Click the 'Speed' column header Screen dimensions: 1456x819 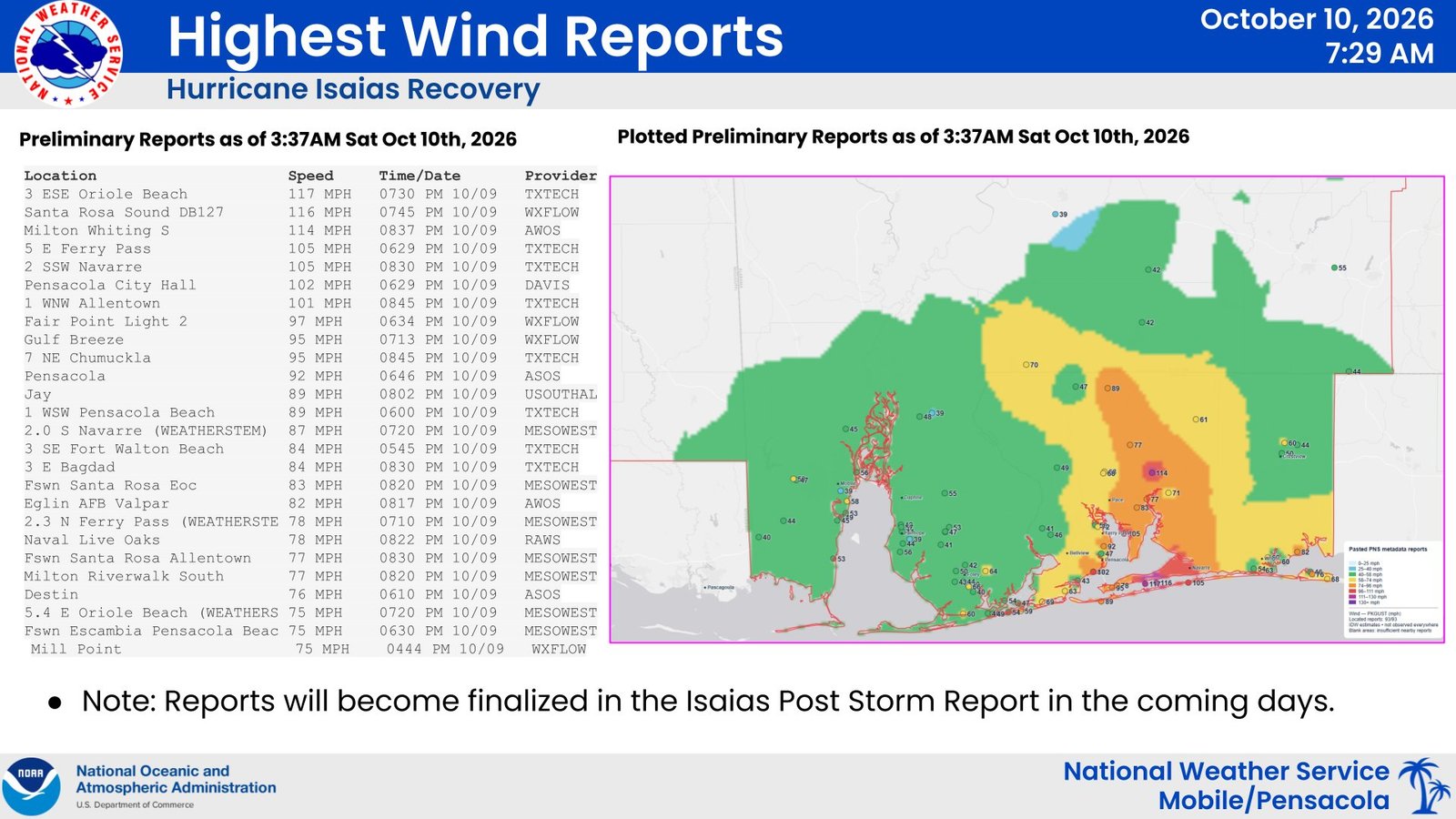(310, 176)
